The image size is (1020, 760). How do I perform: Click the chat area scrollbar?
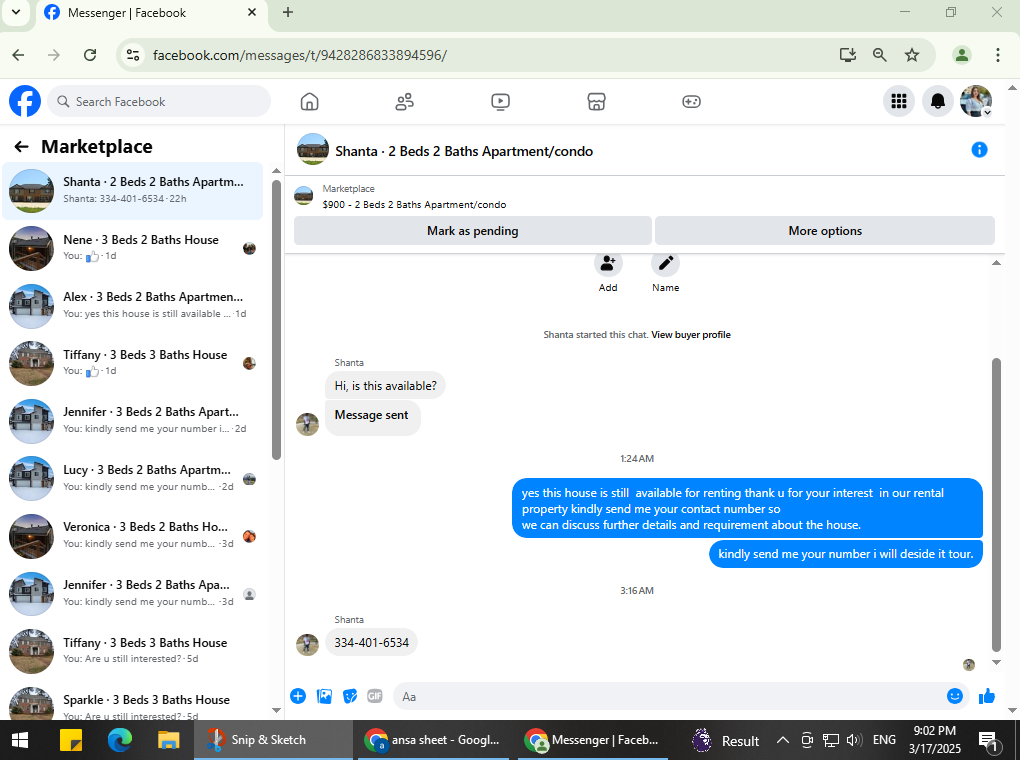click(996, 505)
